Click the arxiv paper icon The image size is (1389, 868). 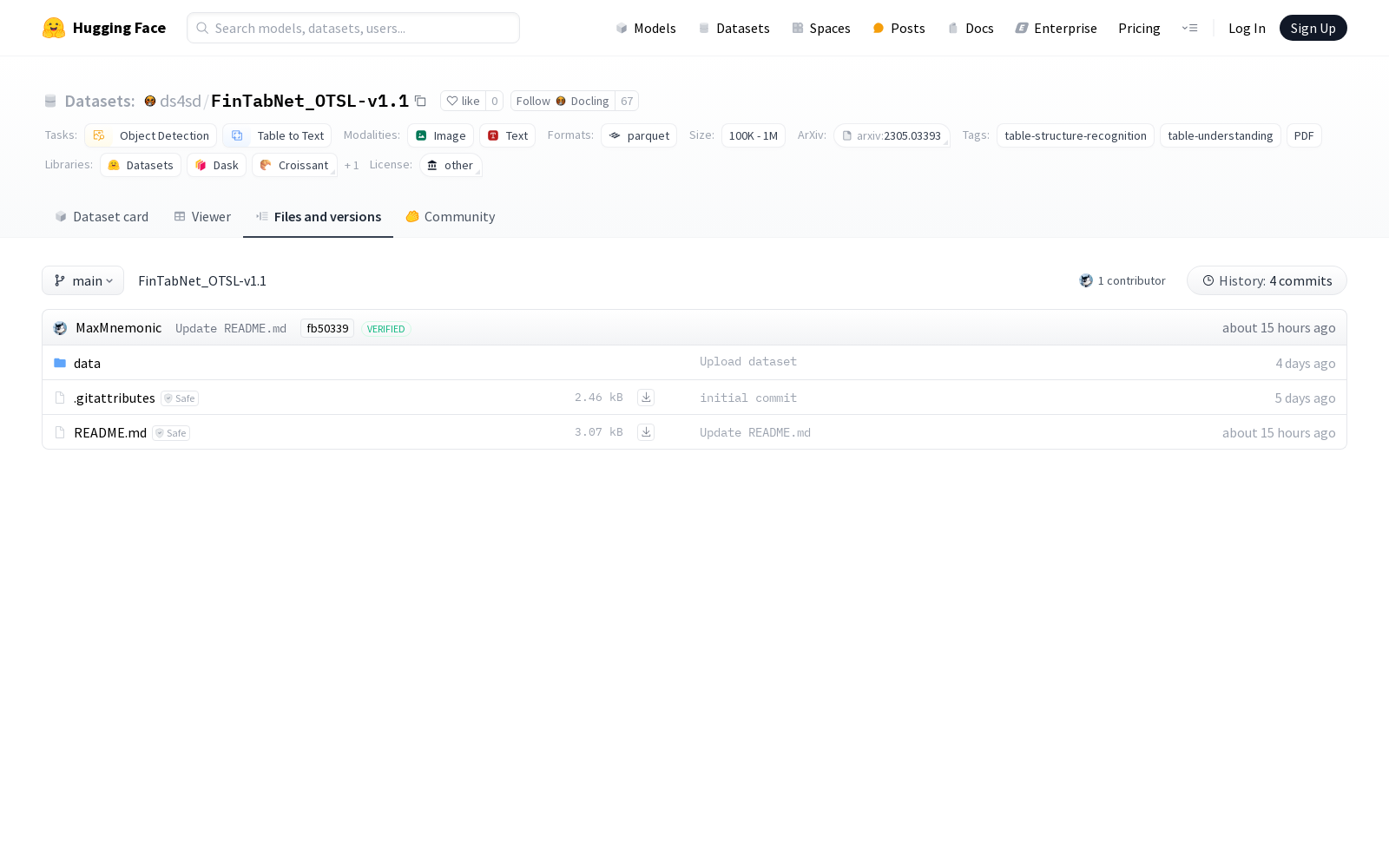(x=846, y=135)
